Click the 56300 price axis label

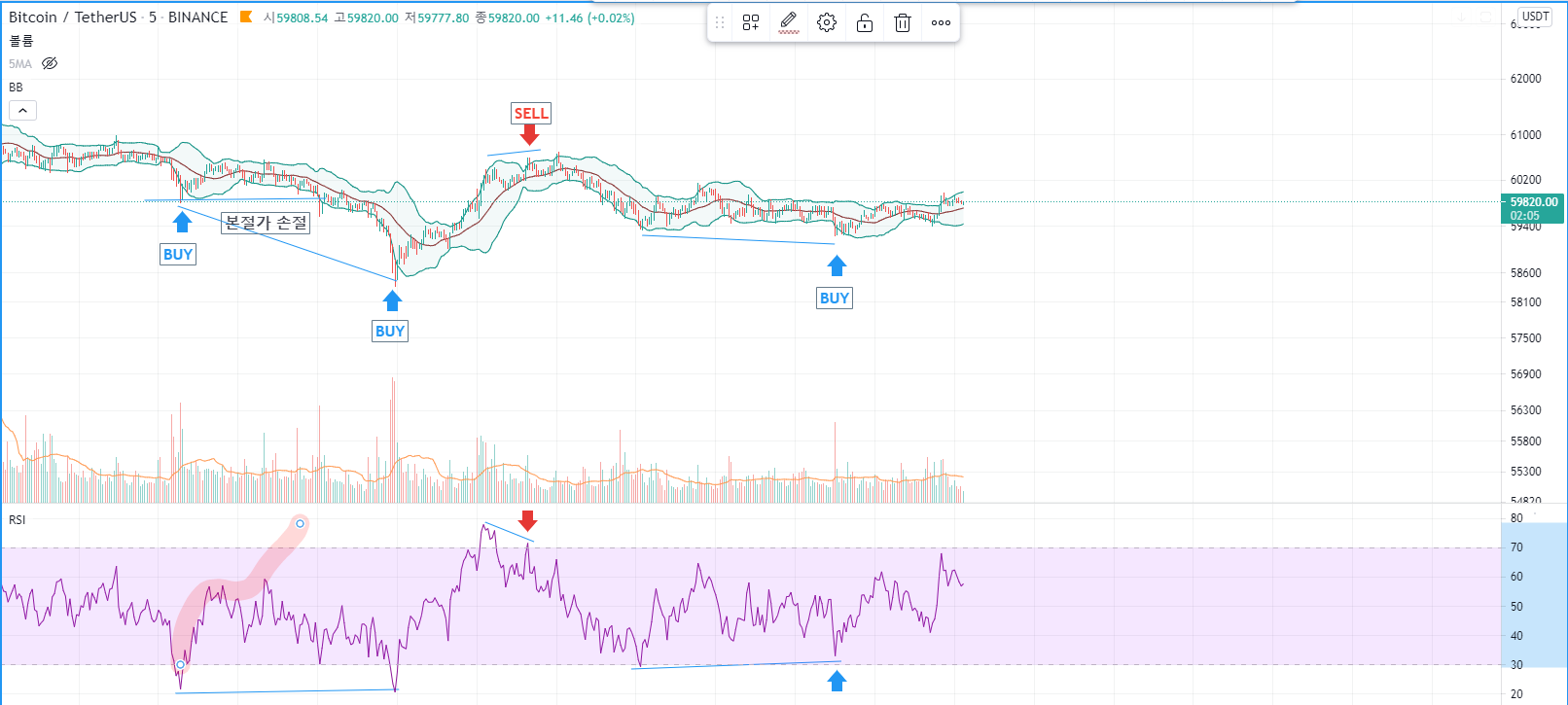pyautogui.click(x=1525, y=410)
